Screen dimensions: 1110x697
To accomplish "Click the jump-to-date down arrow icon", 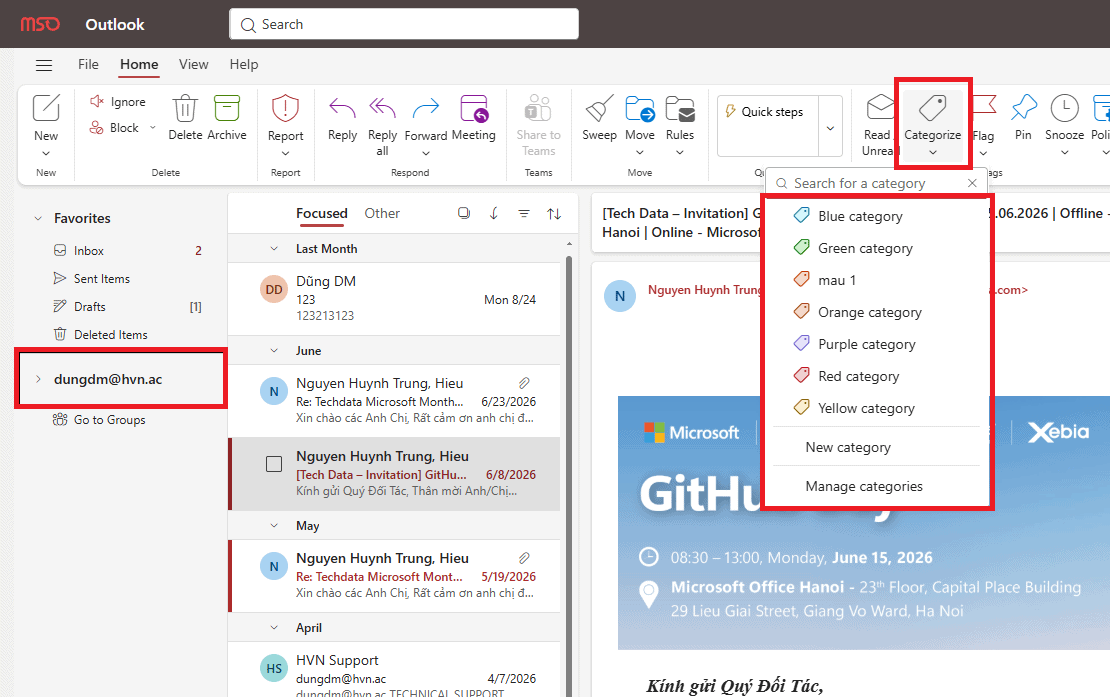I will click(x=494, y=213).
